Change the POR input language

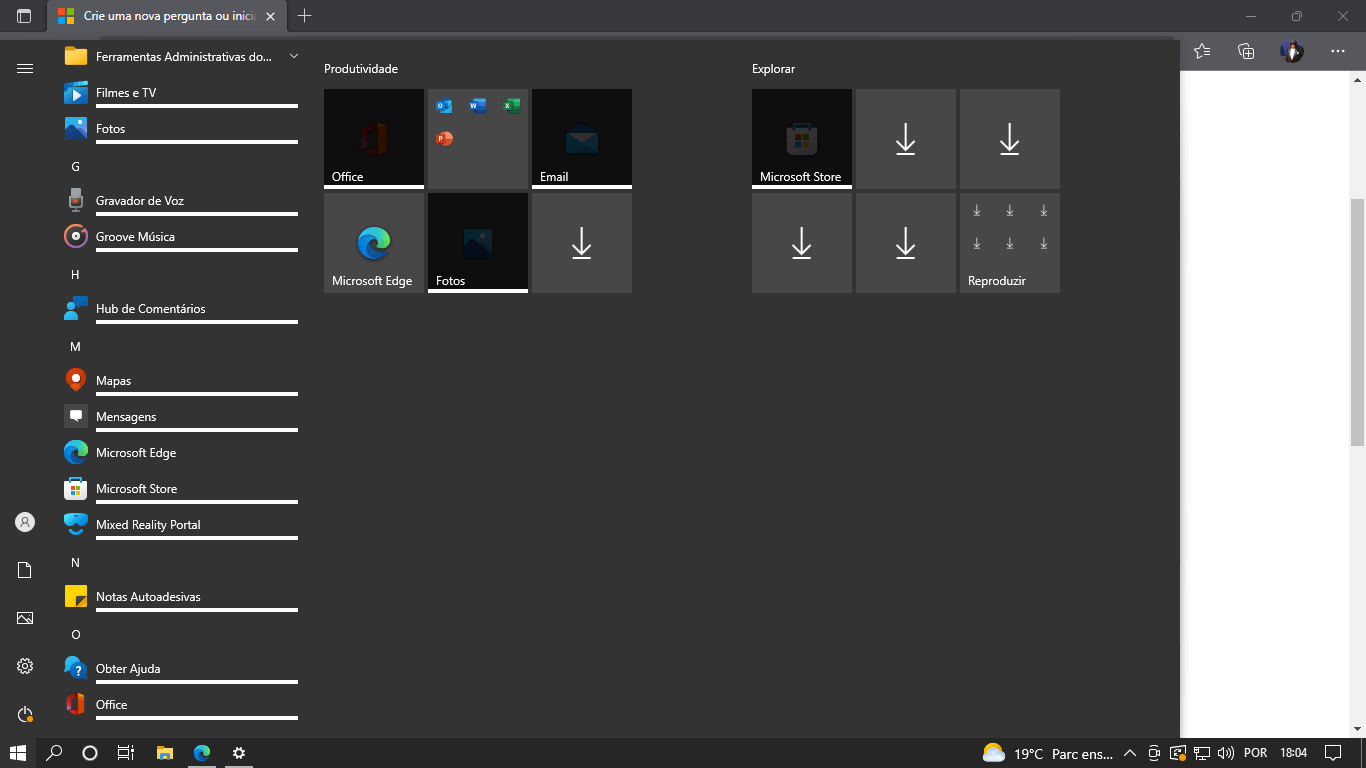pyautogui.click(x=1255, y=753)
